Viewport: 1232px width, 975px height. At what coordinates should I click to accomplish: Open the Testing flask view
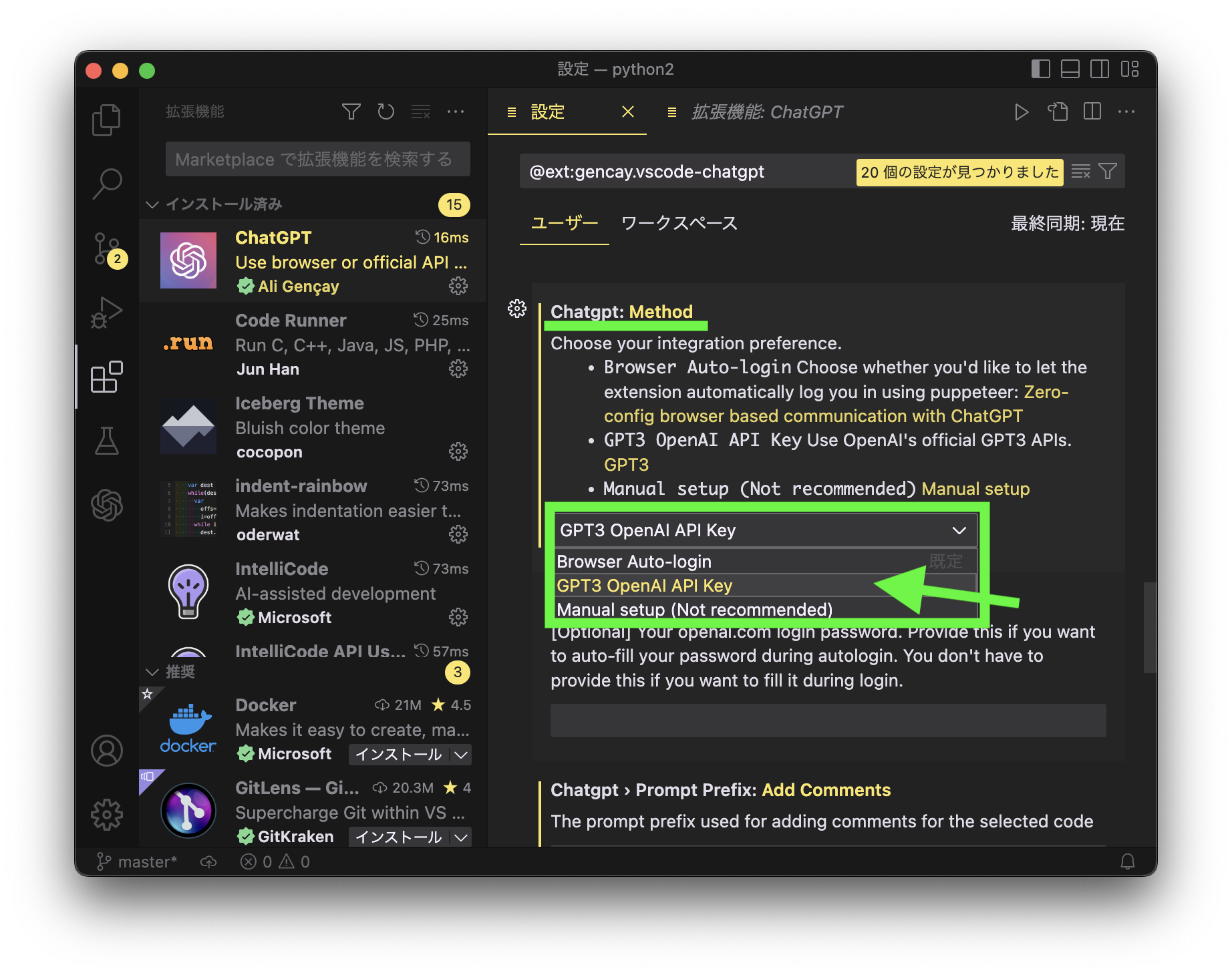[x=106, y=441]
